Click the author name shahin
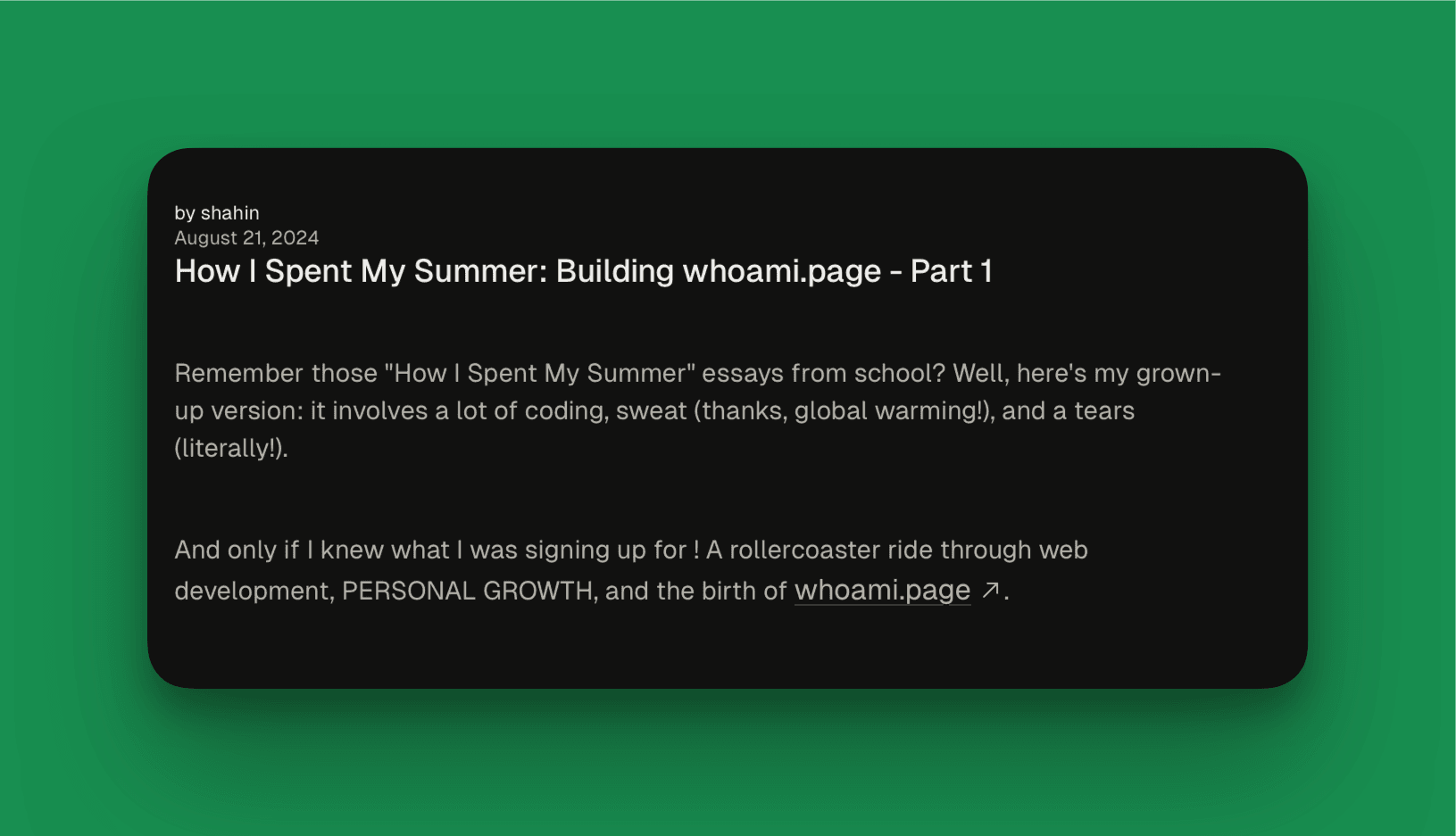 [230, 213]
